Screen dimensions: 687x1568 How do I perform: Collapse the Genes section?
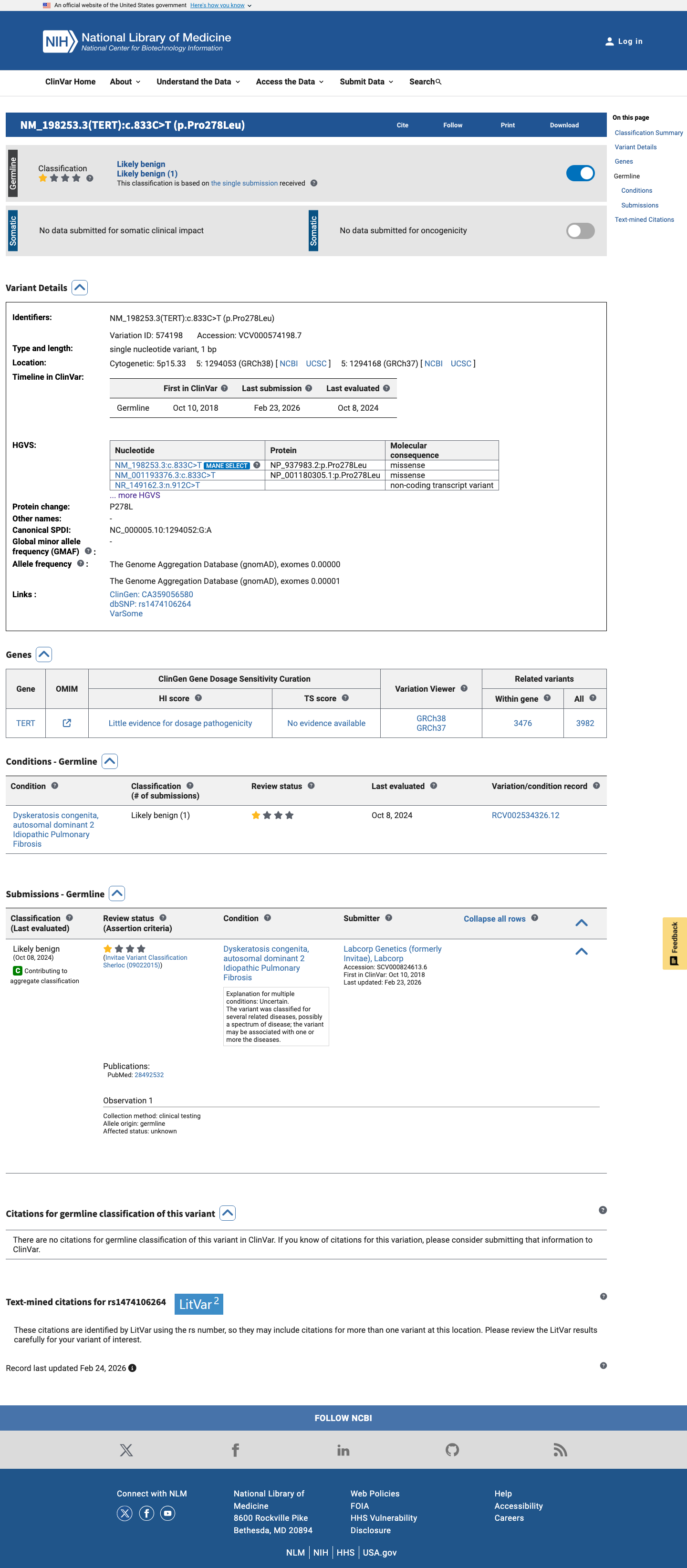(x=44, y=654)
